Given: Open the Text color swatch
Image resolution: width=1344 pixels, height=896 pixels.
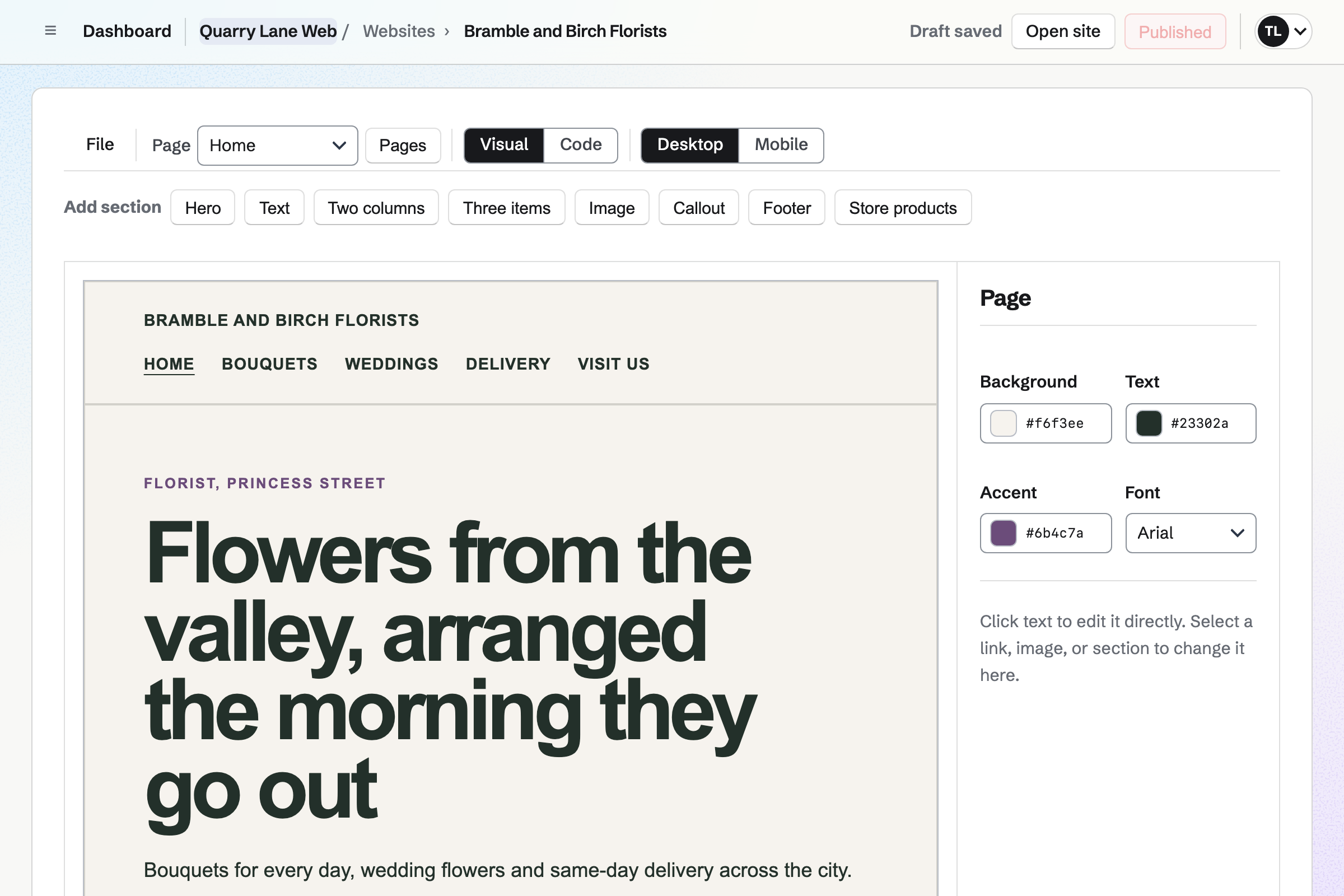Looking at the screenshot, I should click(x=1149, y=423).
